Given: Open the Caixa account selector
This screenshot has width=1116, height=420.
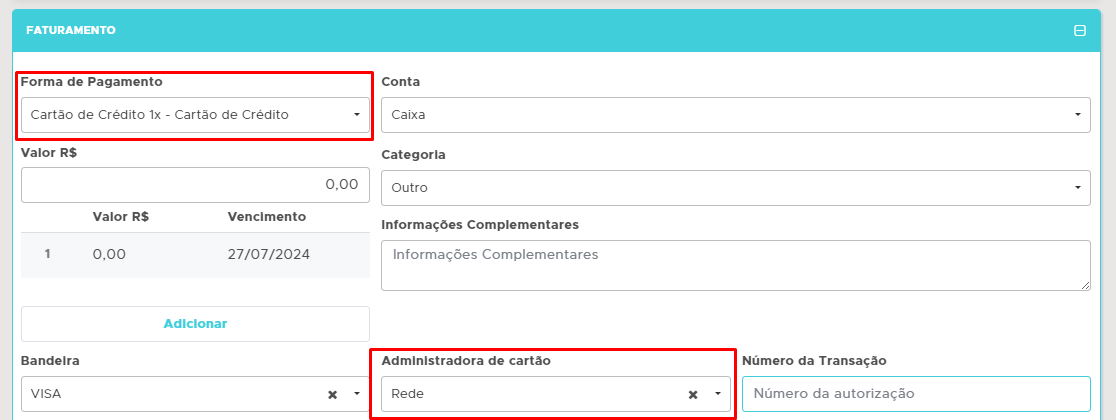Looking at the screenshot, I should tap(720, 115).
